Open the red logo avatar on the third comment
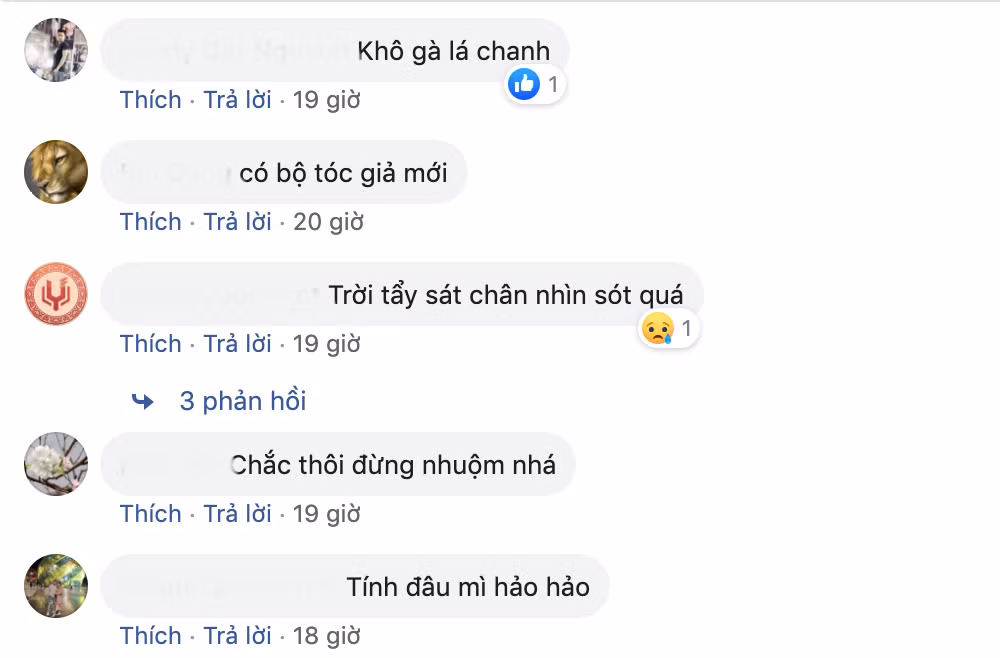This screenshot has width=1000, height=658. point(55,294)
